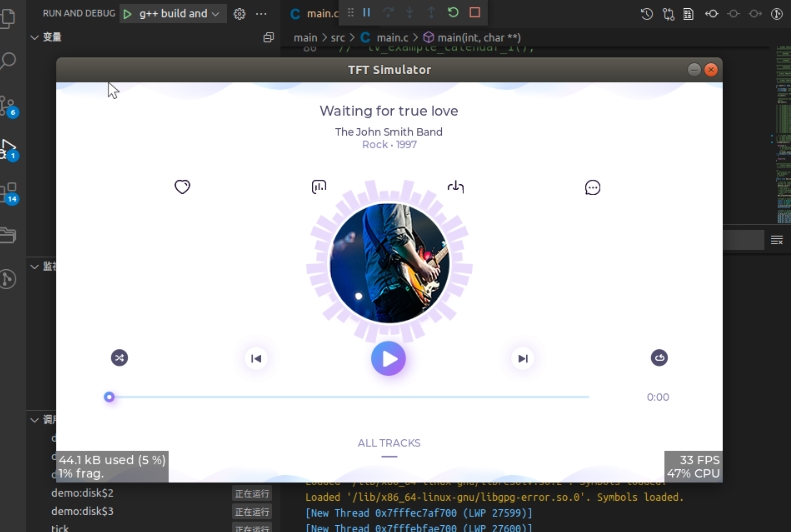Open launch.json with the gear icon
This screenshot has height=532, width=791.
(x=239, y=14)
